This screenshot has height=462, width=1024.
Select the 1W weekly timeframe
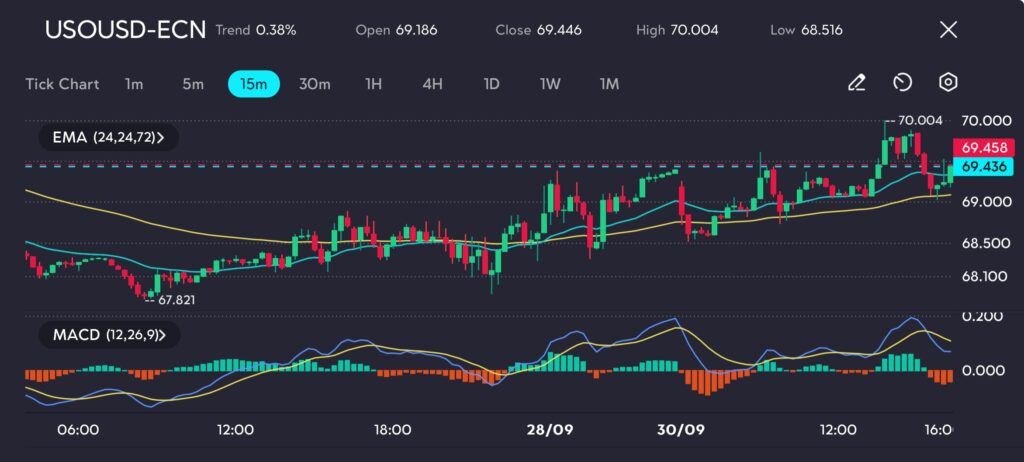point(550,84)
